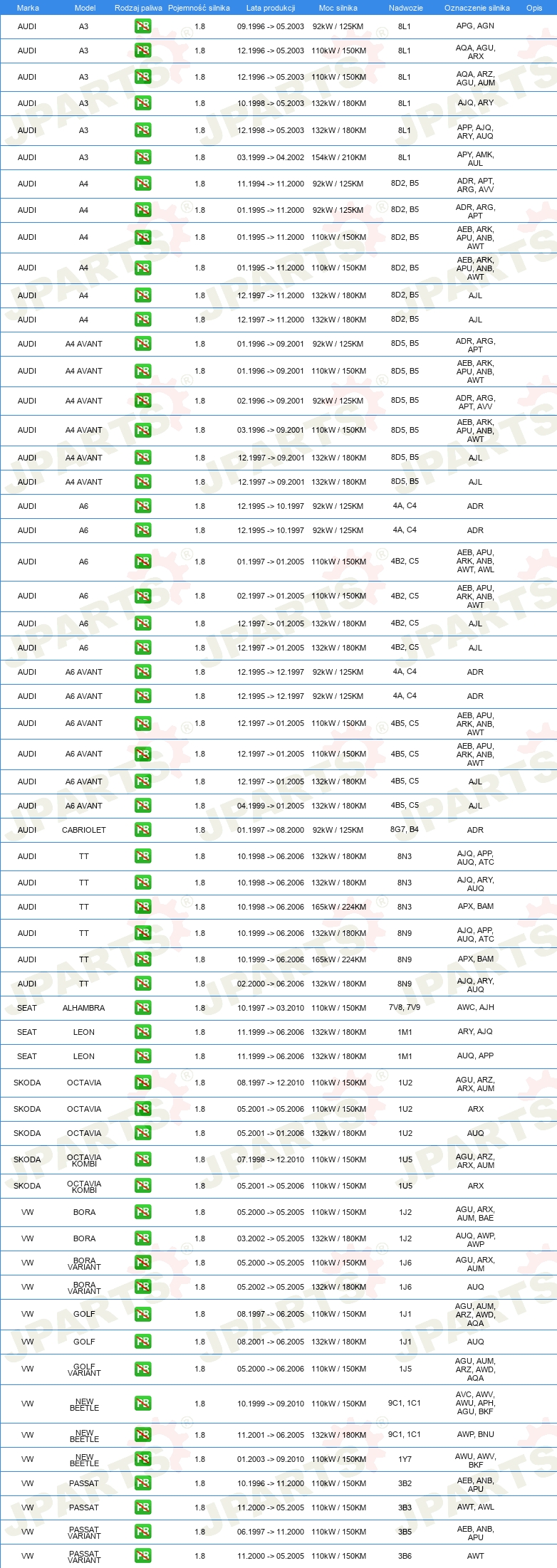Click fuel icon in Skoda Octavia 08.1997 row
557x1568 pixels.
tap(142, 1083)
